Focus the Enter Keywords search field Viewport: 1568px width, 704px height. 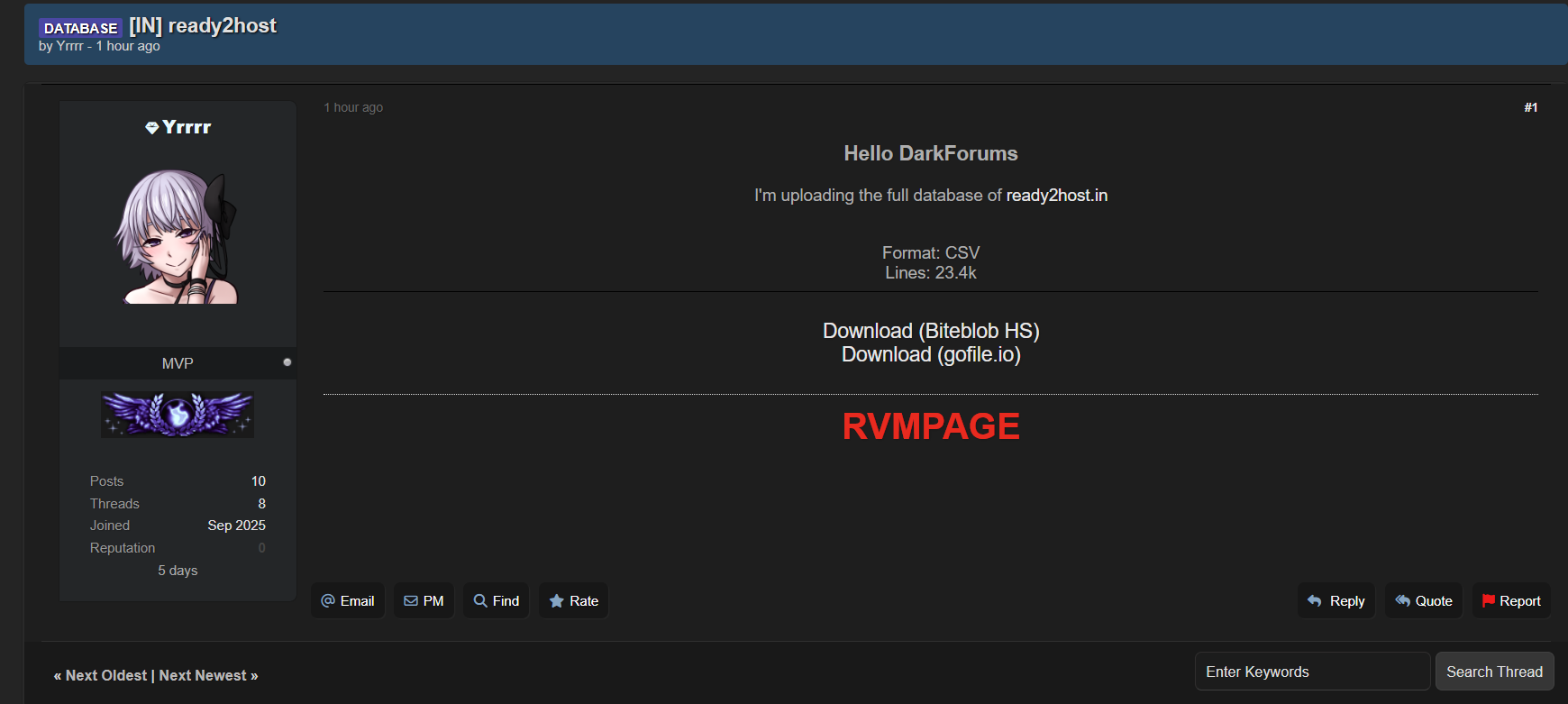[x=1311, y=672]
